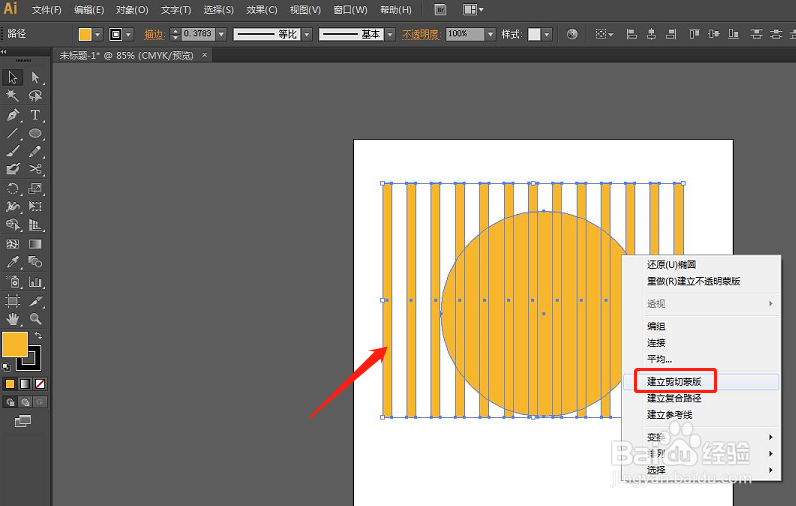Open the 基本 brush definition dropdown

(x=390, y=35)
